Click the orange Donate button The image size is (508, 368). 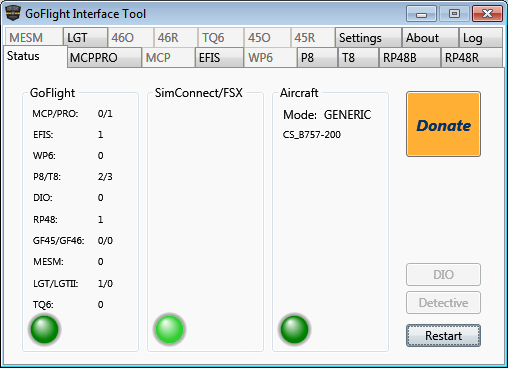click(443, 124)
